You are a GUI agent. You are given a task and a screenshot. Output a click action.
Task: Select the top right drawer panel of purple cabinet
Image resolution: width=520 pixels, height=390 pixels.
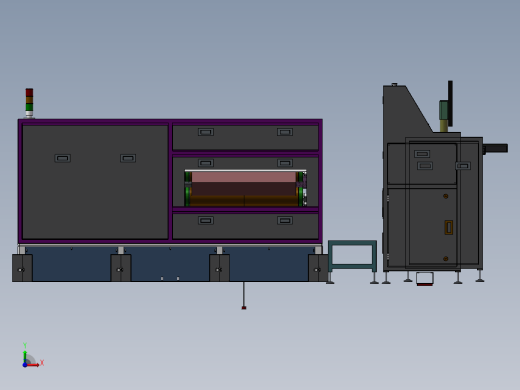click(245, 137)
